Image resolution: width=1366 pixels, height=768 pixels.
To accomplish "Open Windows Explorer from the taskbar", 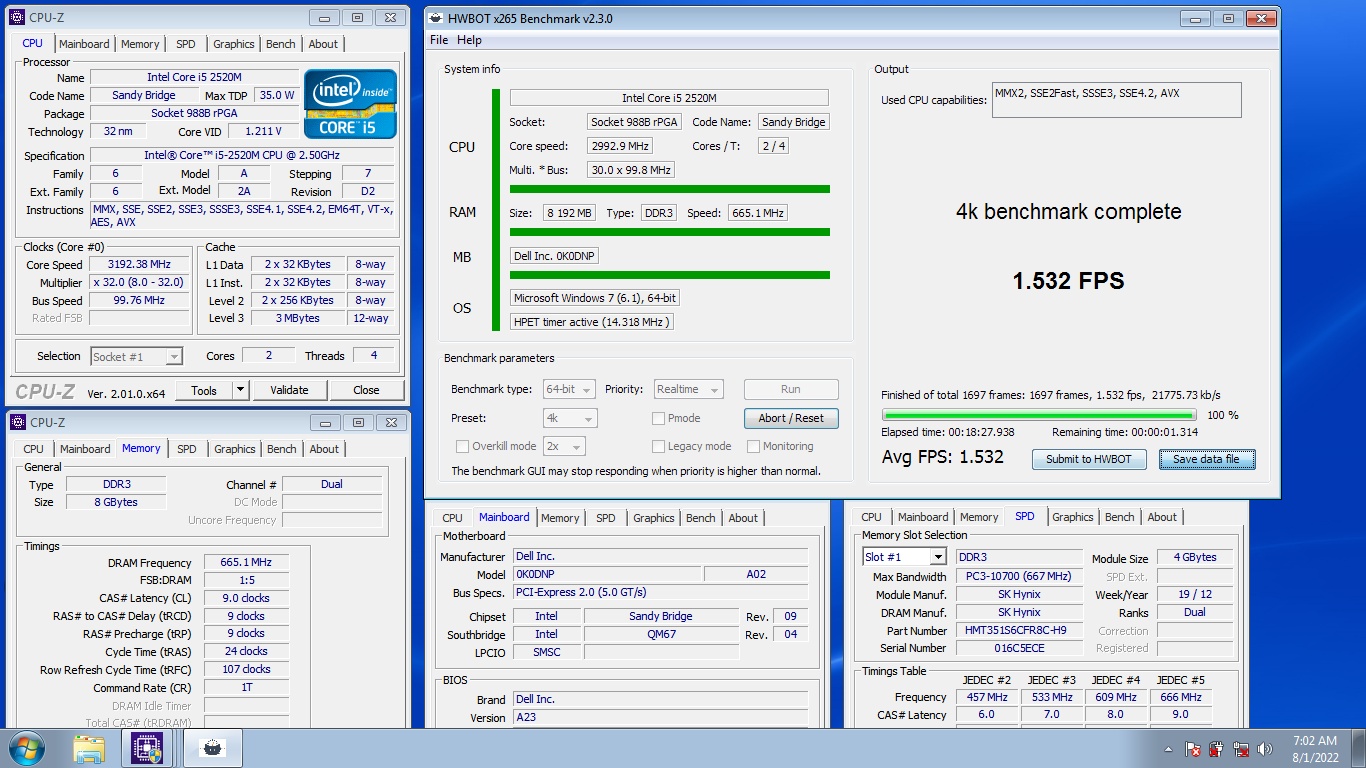I will pyautogui.click(x=89, y=748).
